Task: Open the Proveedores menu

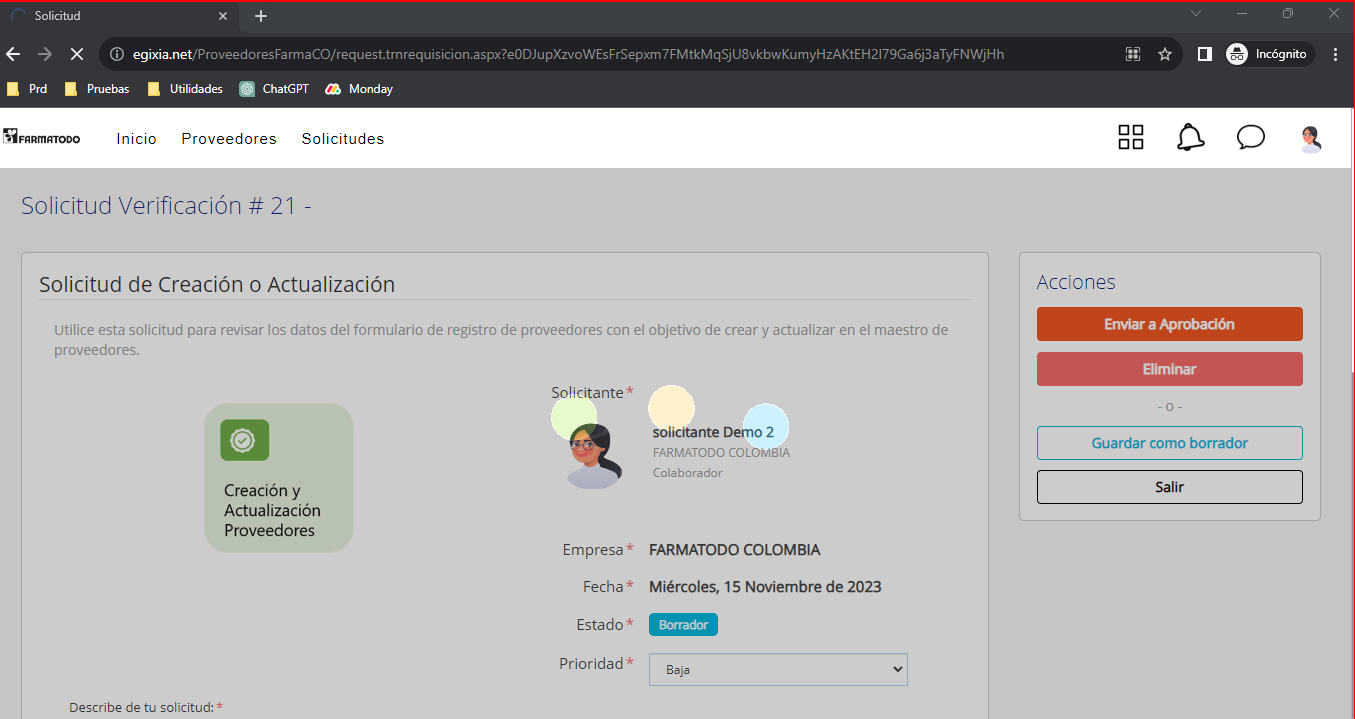Action: point(229,139)
